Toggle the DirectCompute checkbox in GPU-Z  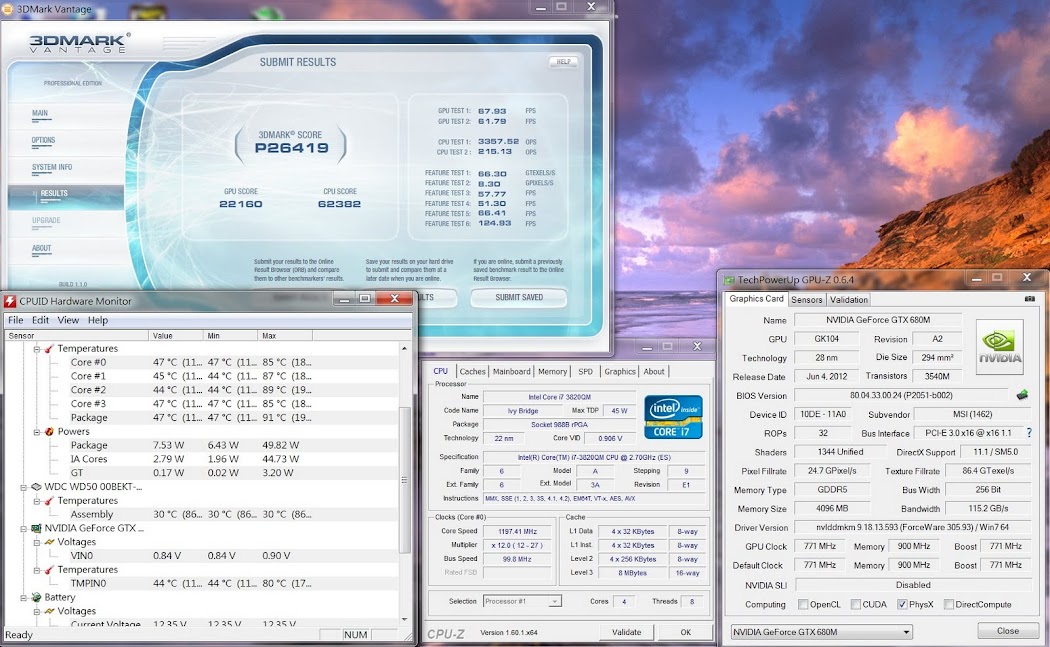[948, 604]
